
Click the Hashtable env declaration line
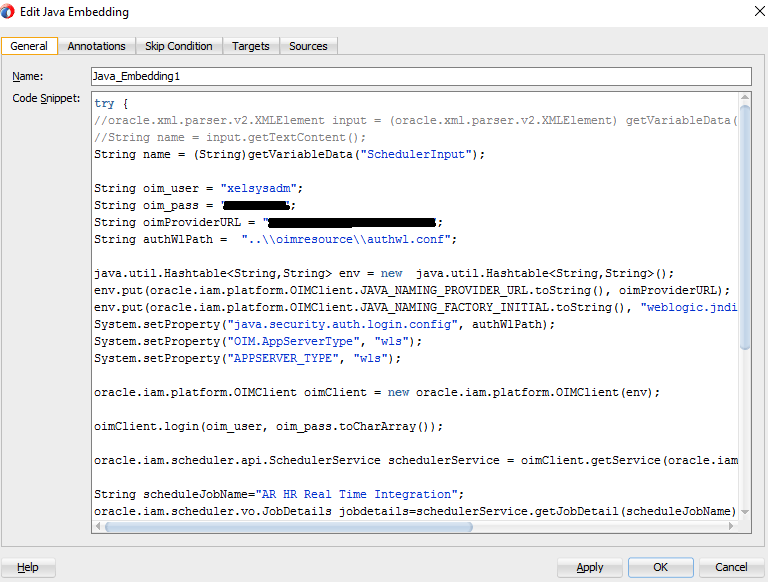pos(384,273)
